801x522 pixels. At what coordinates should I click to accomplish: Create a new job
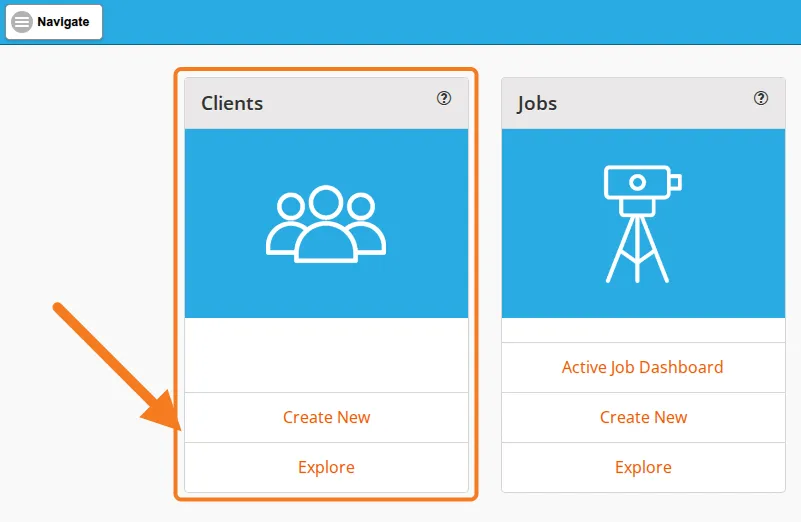[643, 417]
